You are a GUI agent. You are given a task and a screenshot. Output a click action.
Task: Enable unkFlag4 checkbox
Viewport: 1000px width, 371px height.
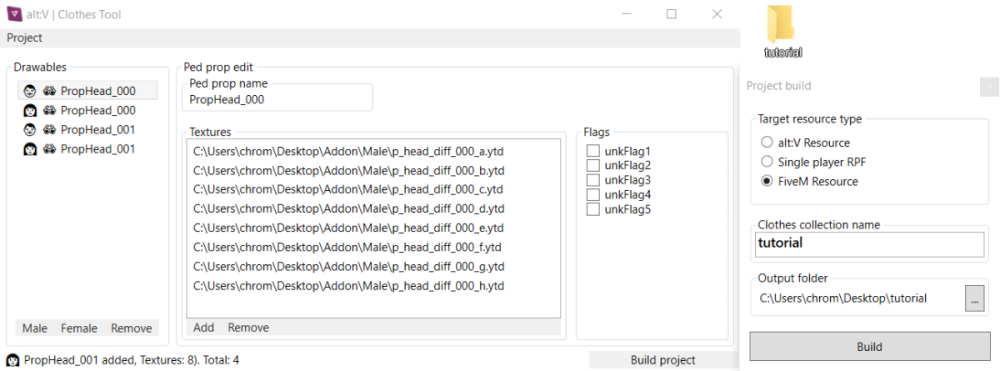[593, 194]
